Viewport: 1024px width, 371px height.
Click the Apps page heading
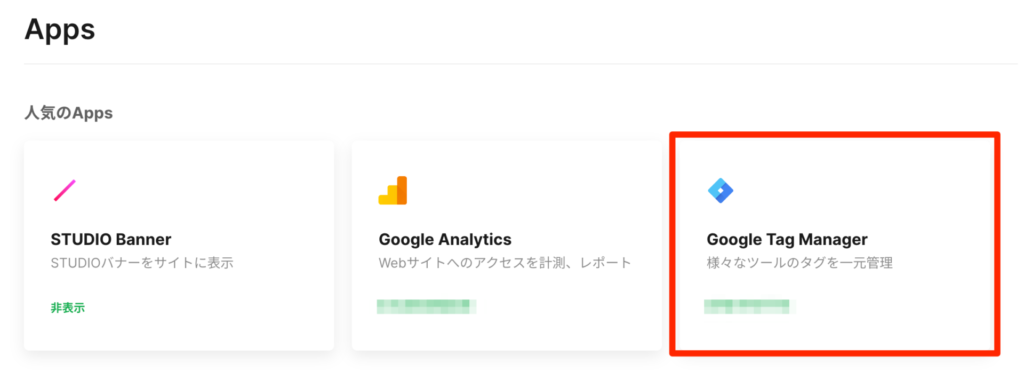60,31
